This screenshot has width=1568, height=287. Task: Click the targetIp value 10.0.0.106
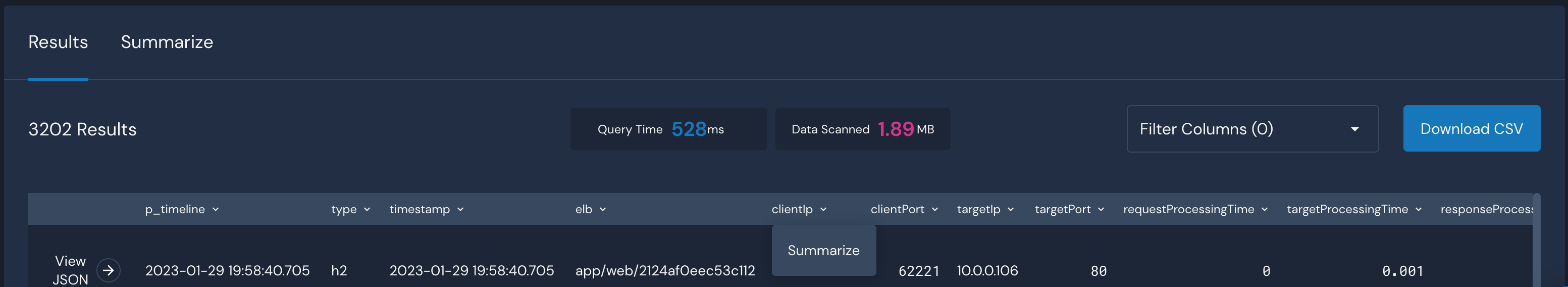pyautogui.click(x=987, y=270)
